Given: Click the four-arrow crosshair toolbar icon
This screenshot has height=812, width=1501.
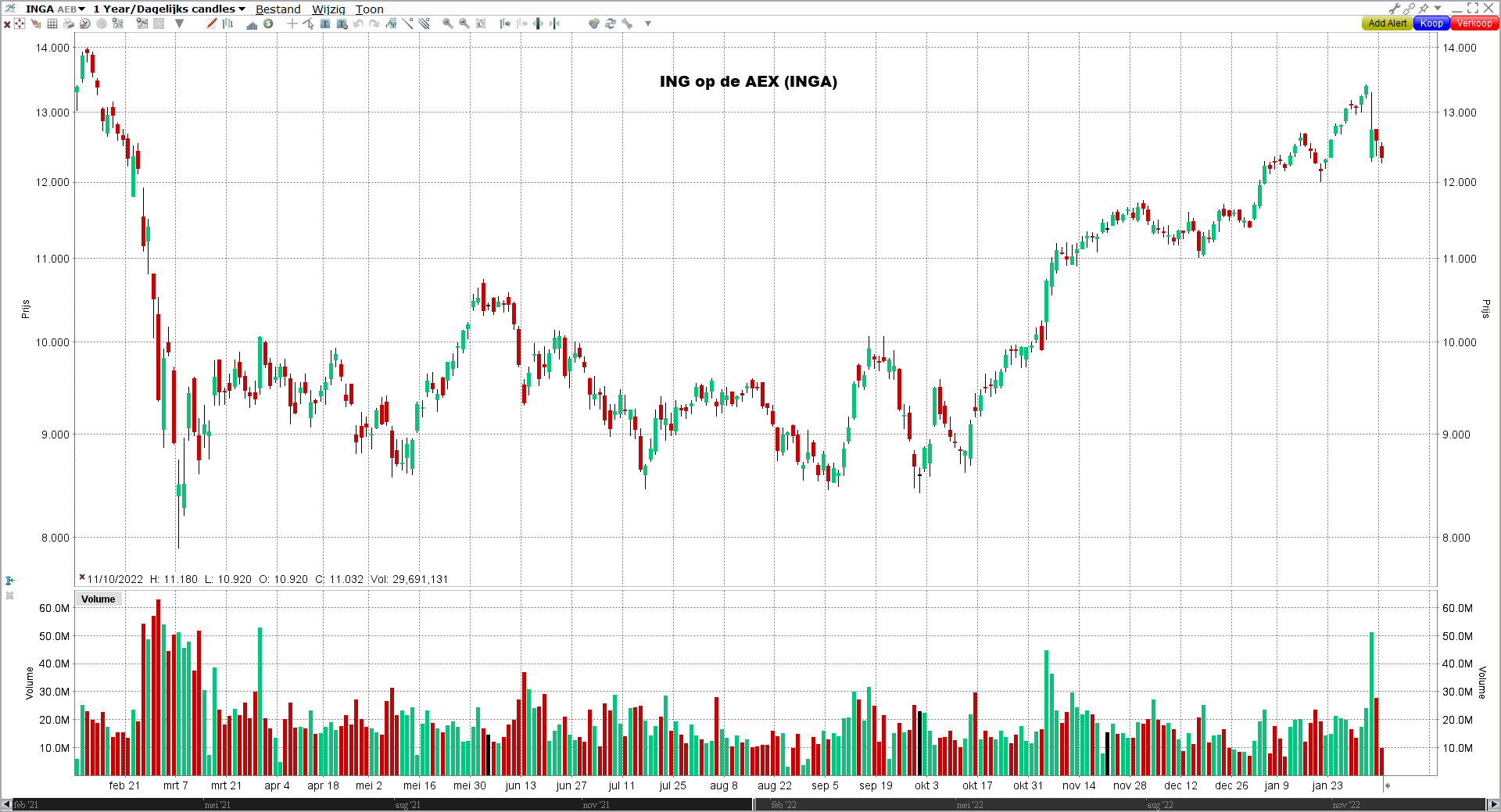Looking at the screenshot, I should tap(20, 23).
